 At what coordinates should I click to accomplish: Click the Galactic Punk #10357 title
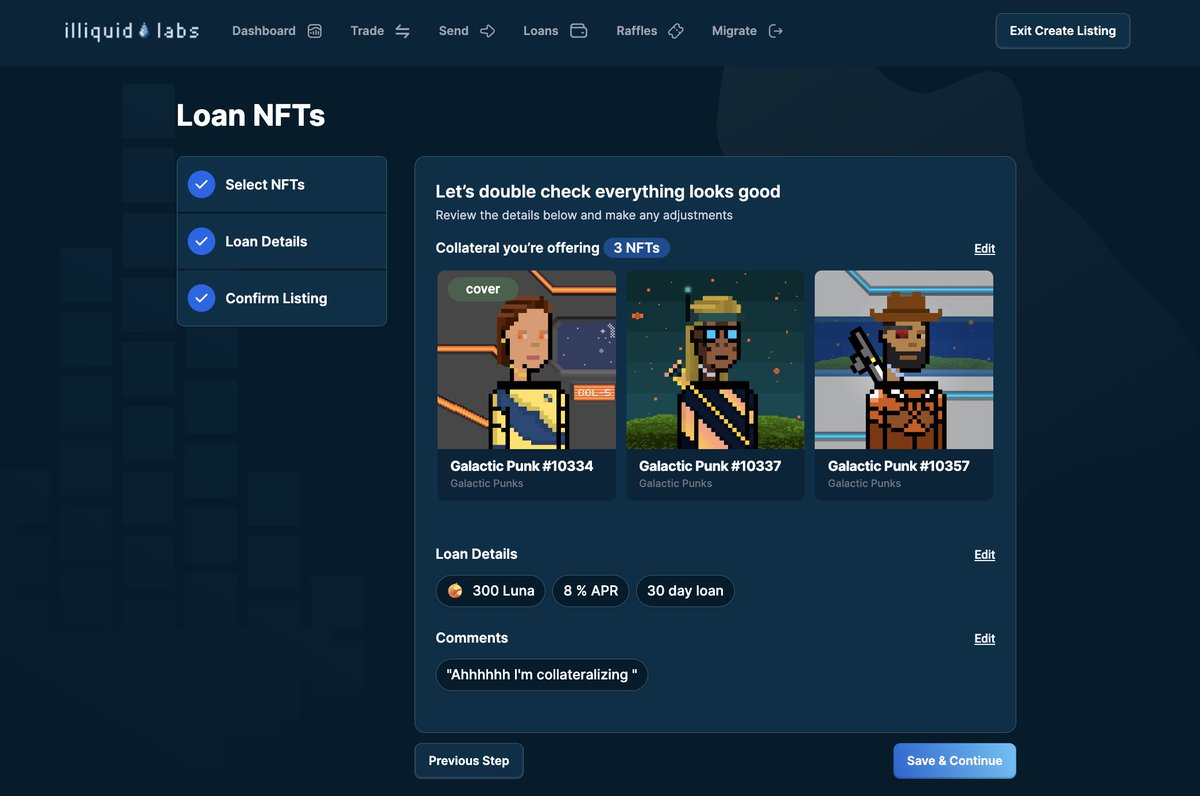coord(899,466)
